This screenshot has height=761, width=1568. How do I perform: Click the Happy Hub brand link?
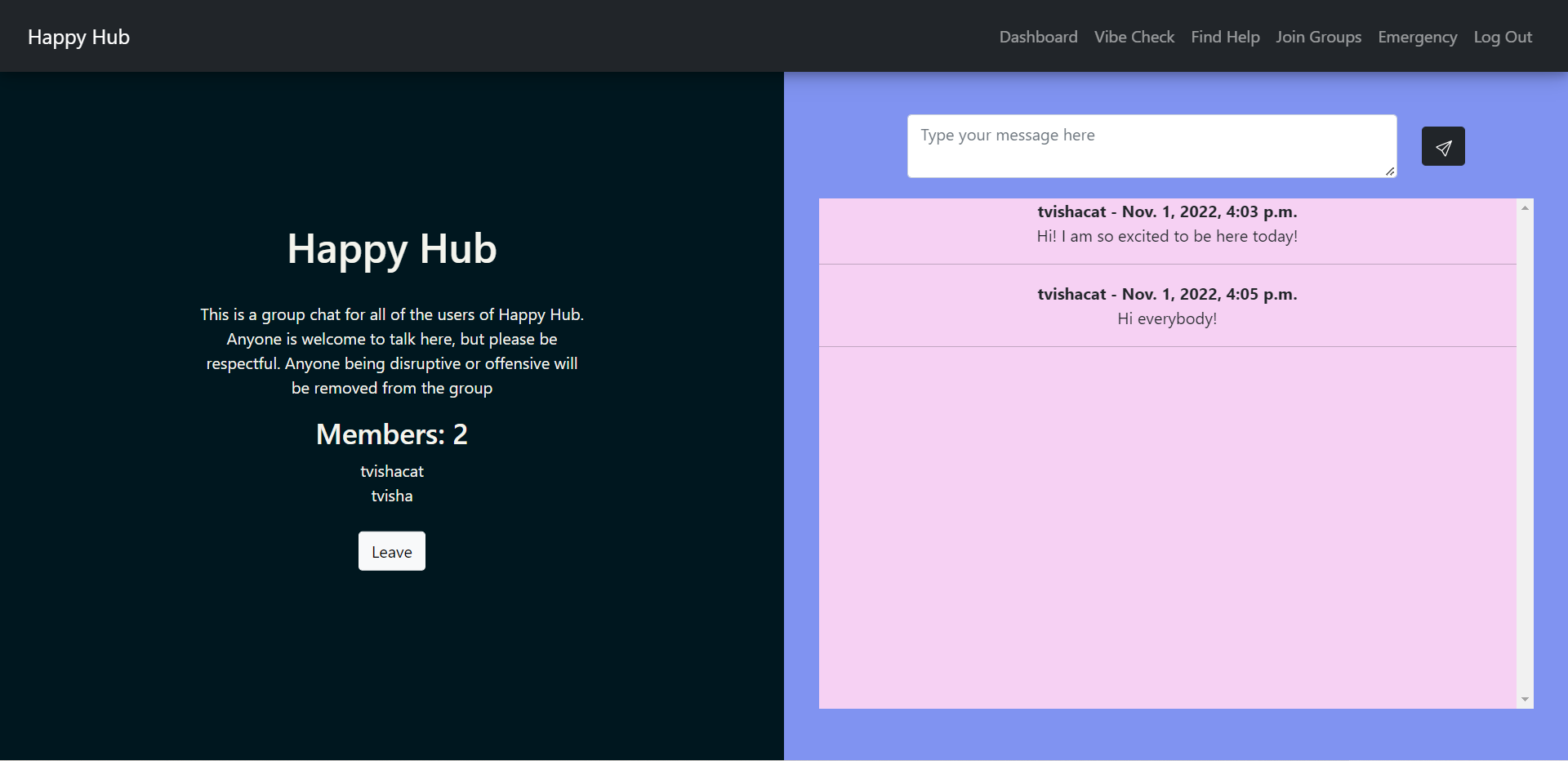(x=78, y=37)
